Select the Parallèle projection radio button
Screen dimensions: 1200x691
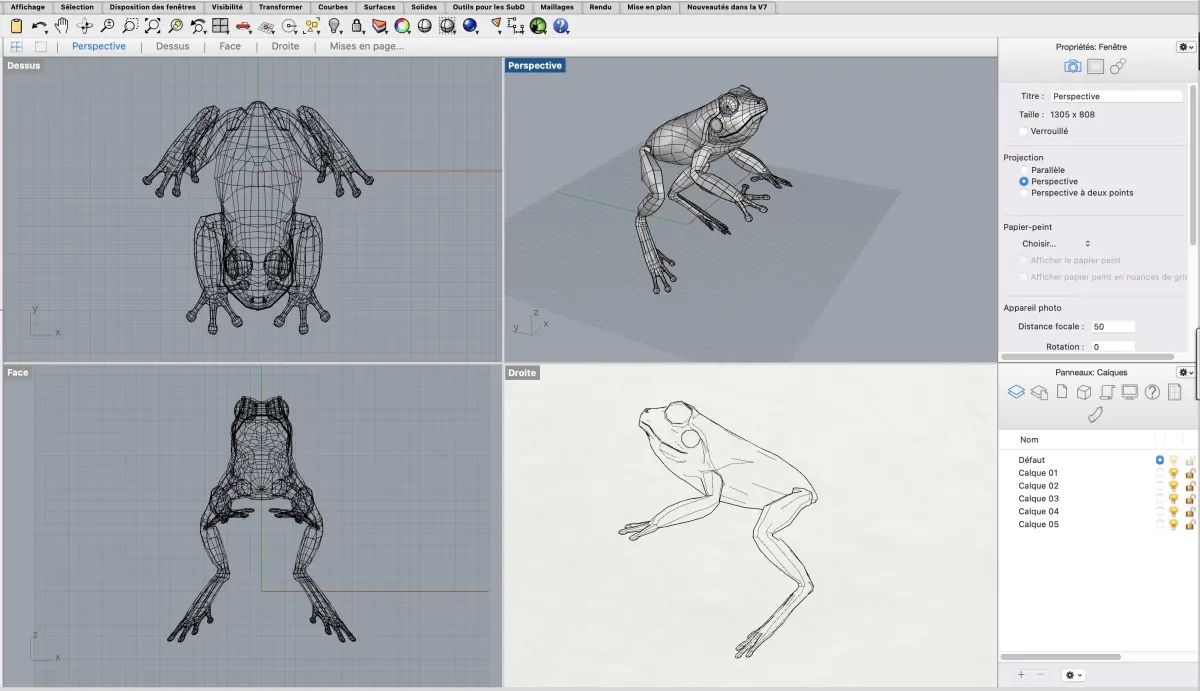point(1024,170)
